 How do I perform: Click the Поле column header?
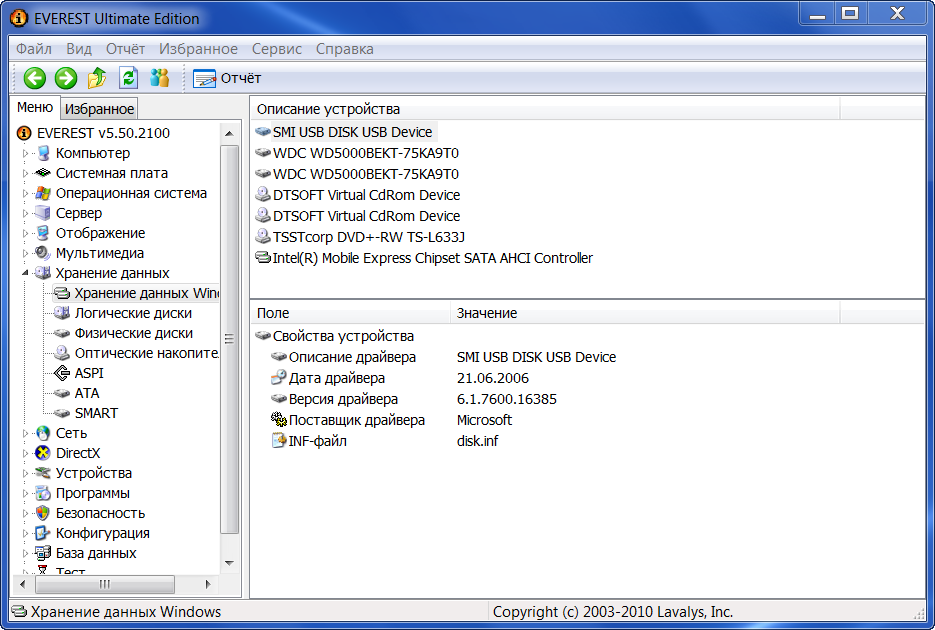coord(351,313)
